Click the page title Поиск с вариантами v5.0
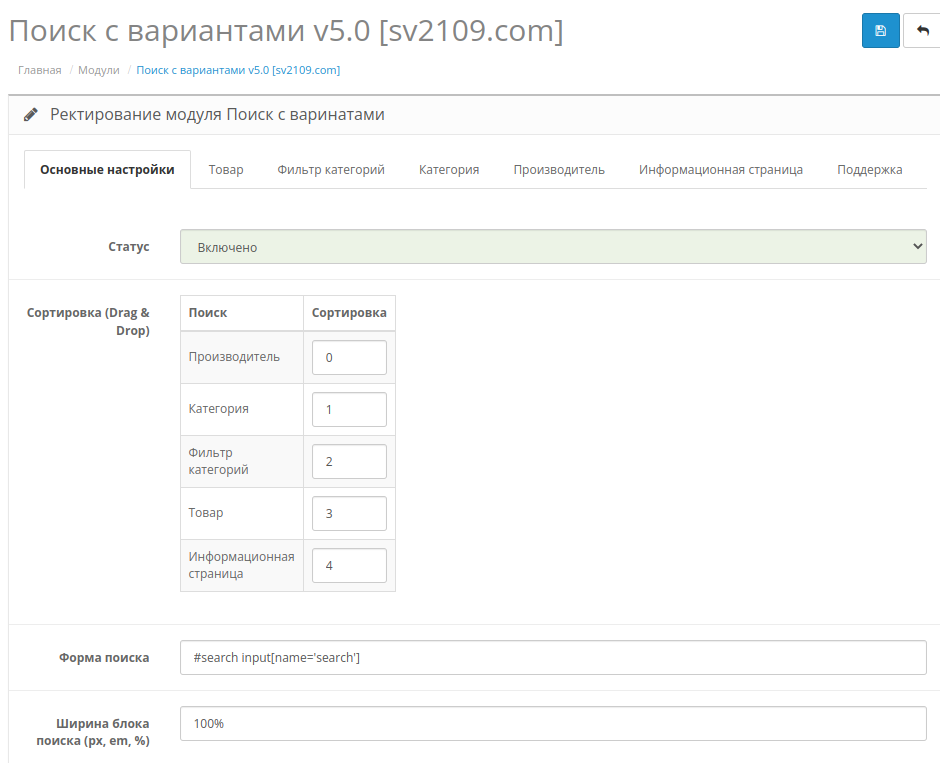 click(x=286, y=31)
